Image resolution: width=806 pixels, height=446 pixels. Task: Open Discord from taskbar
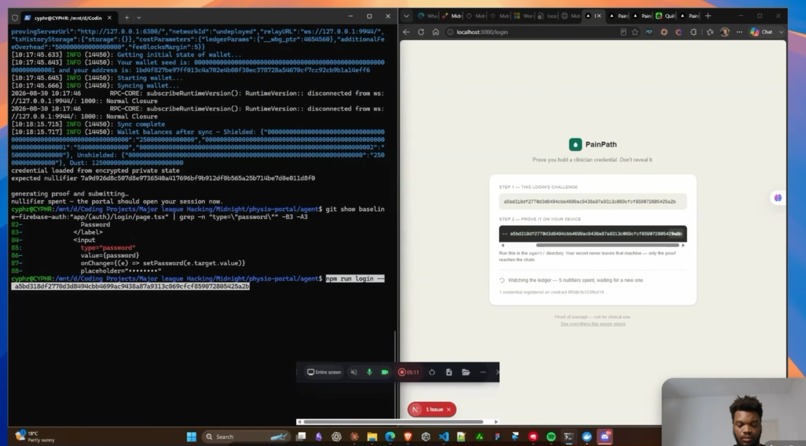[604, 437]
